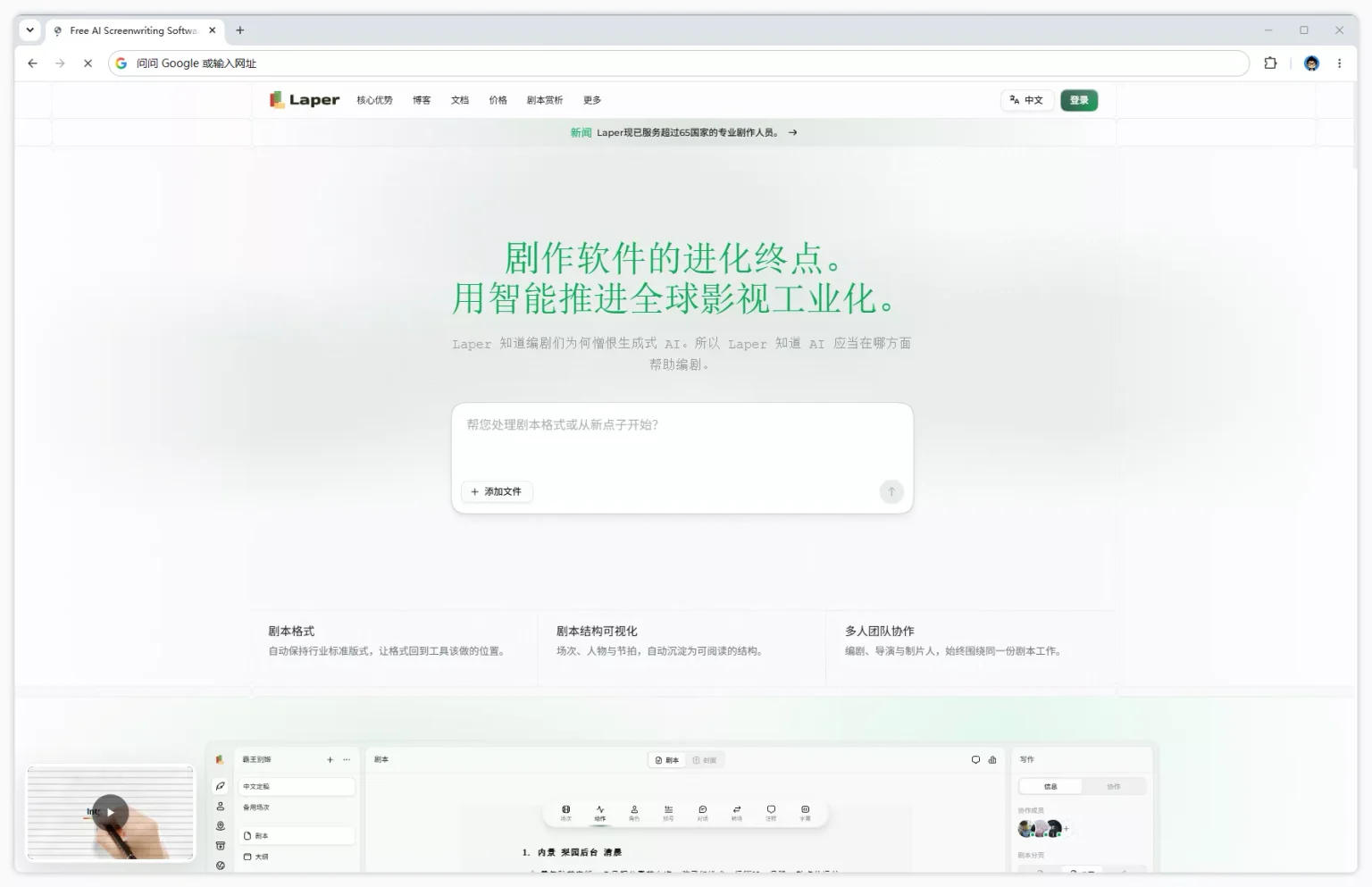Select the 动作 action element tool
1372x887 pixels.
[600, 813]
